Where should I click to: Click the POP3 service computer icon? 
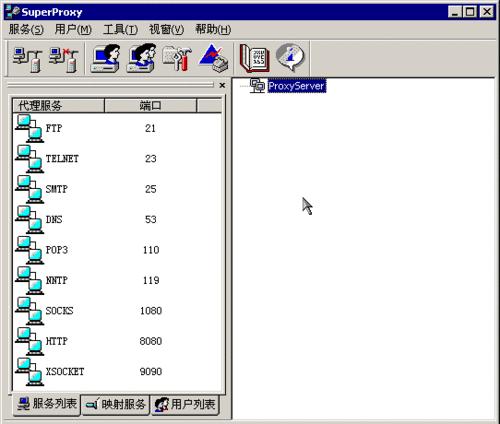pos(29,250)
